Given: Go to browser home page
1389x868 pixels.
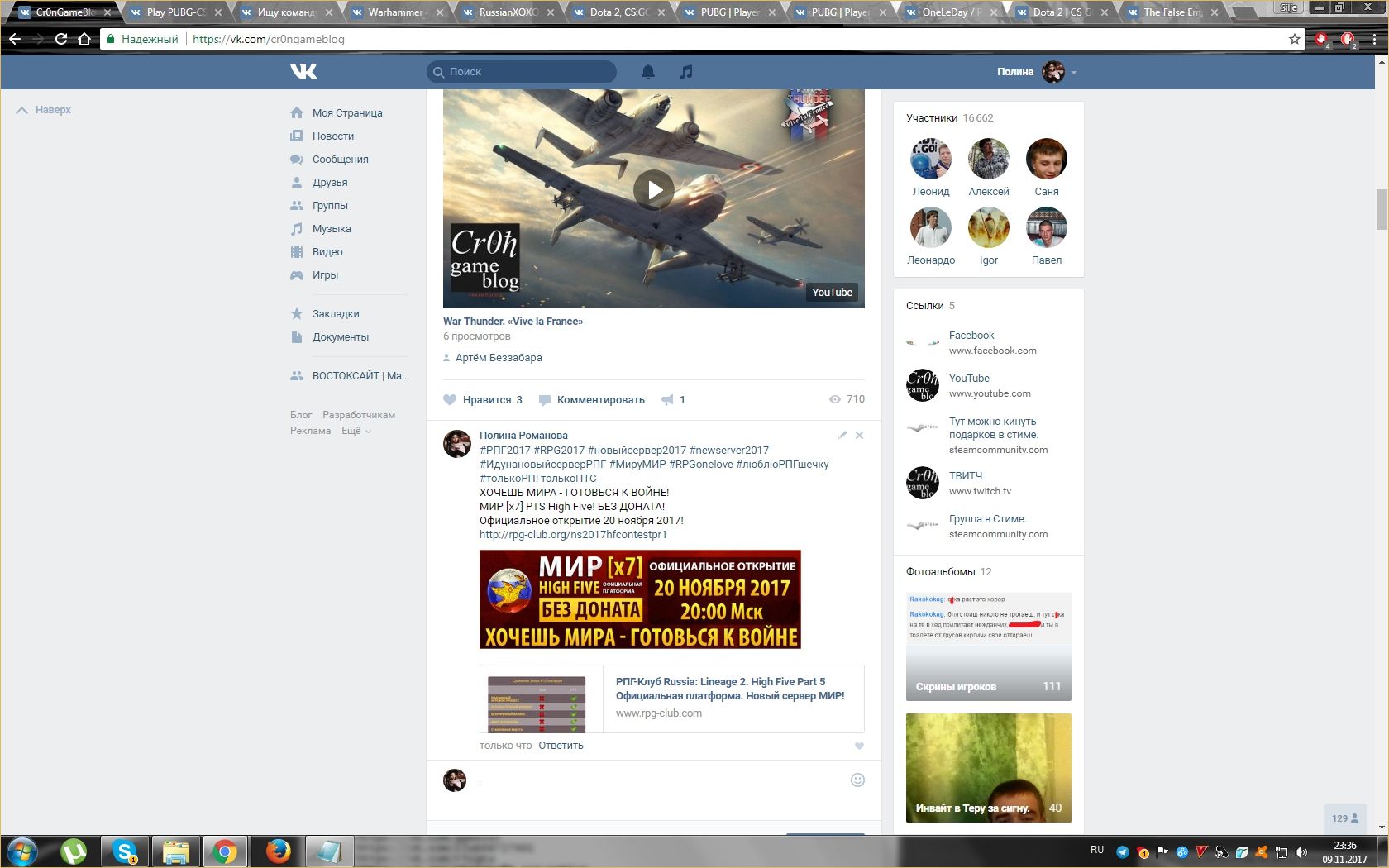Looking at the screenshot, I should click(x=84, y=39).
